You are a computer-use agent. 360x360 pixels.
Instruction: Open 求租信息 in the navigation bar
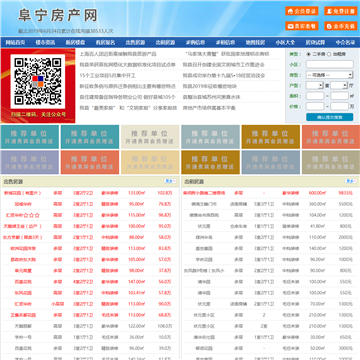pyautogui.click(x=225, y=42)
